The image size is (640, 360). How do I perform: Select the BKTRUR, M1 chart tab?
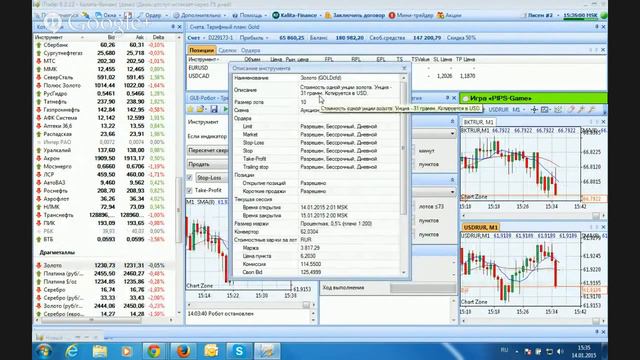(x=478, y=122)
